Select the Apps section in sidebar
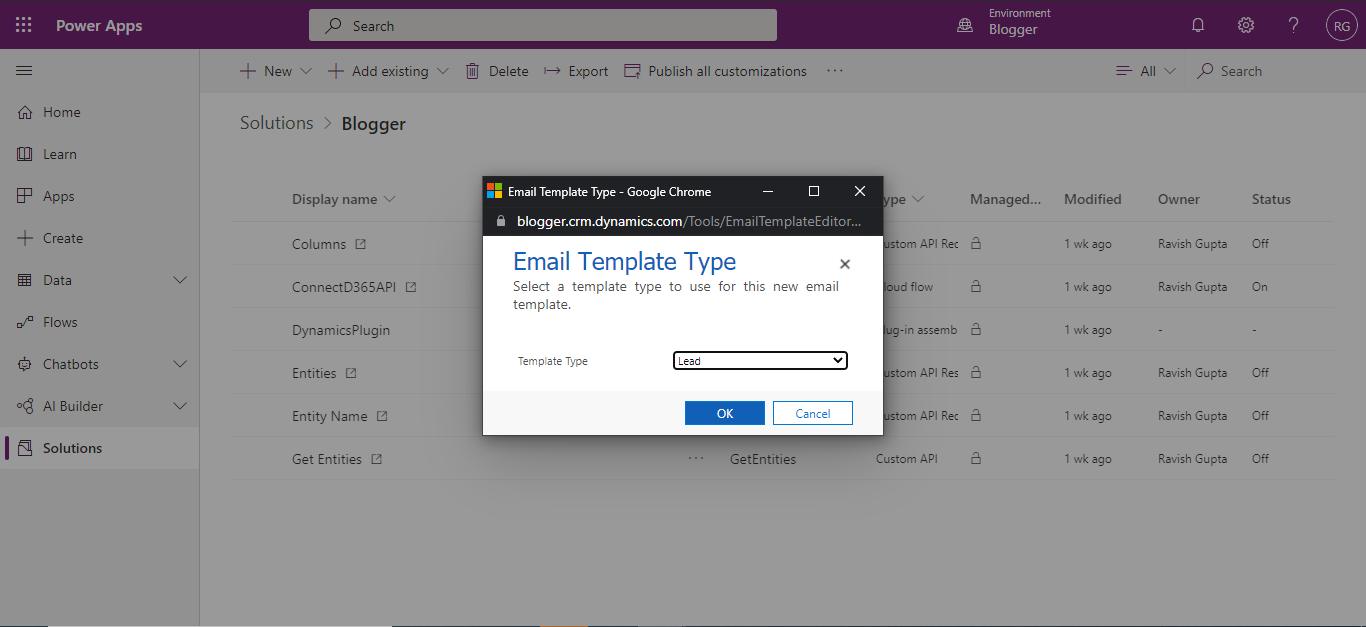 (x=60, y=195)
